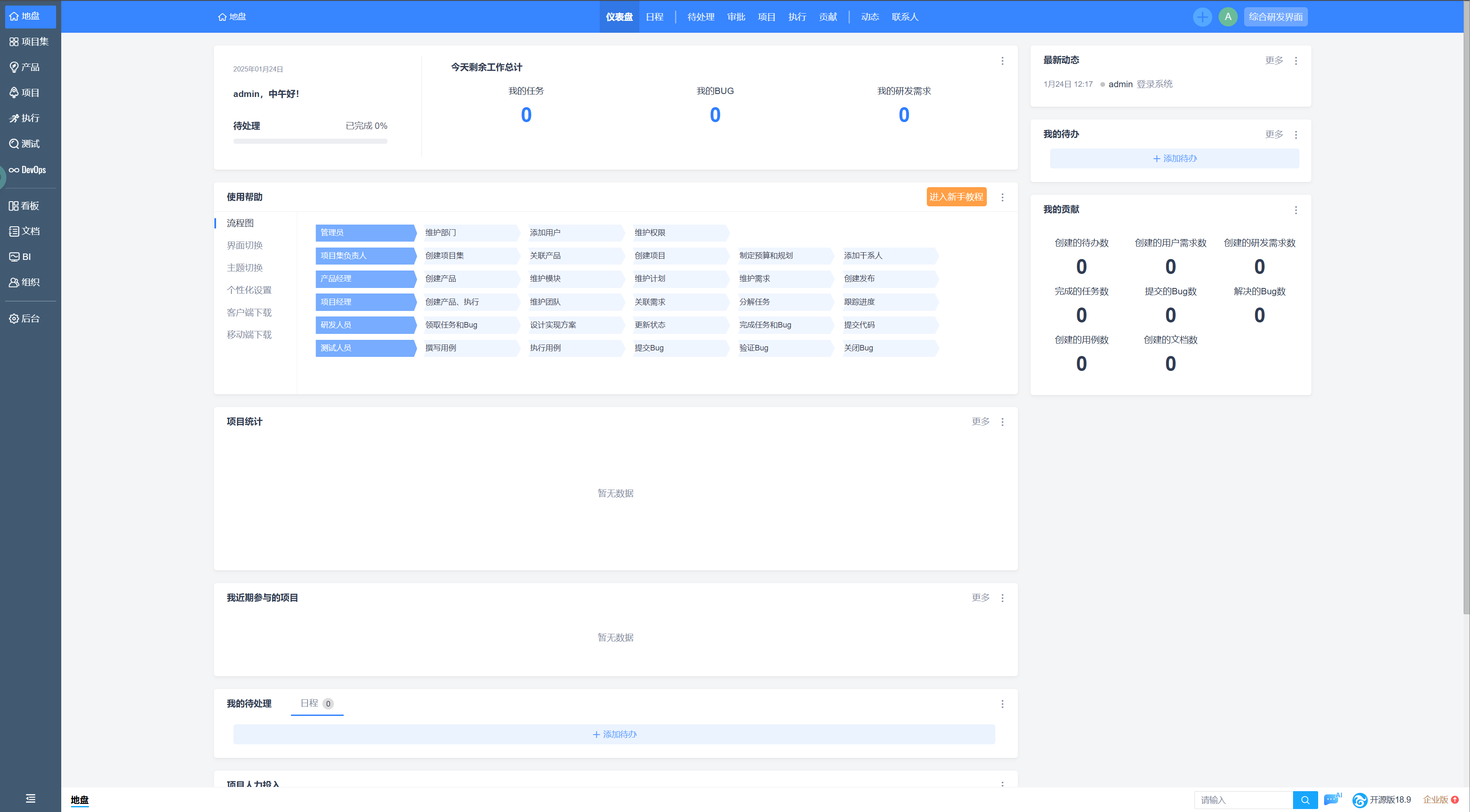This screenshot has width=1470, height=812.
Task: Click the 请输入 search input field
Action: click(1243, 800)
